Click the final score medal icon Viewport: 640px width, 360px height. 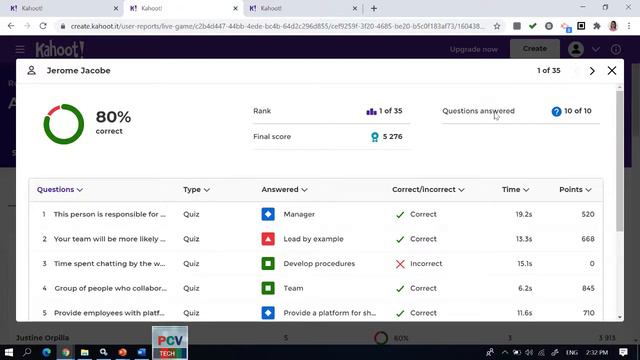click(x=374, y=137)
